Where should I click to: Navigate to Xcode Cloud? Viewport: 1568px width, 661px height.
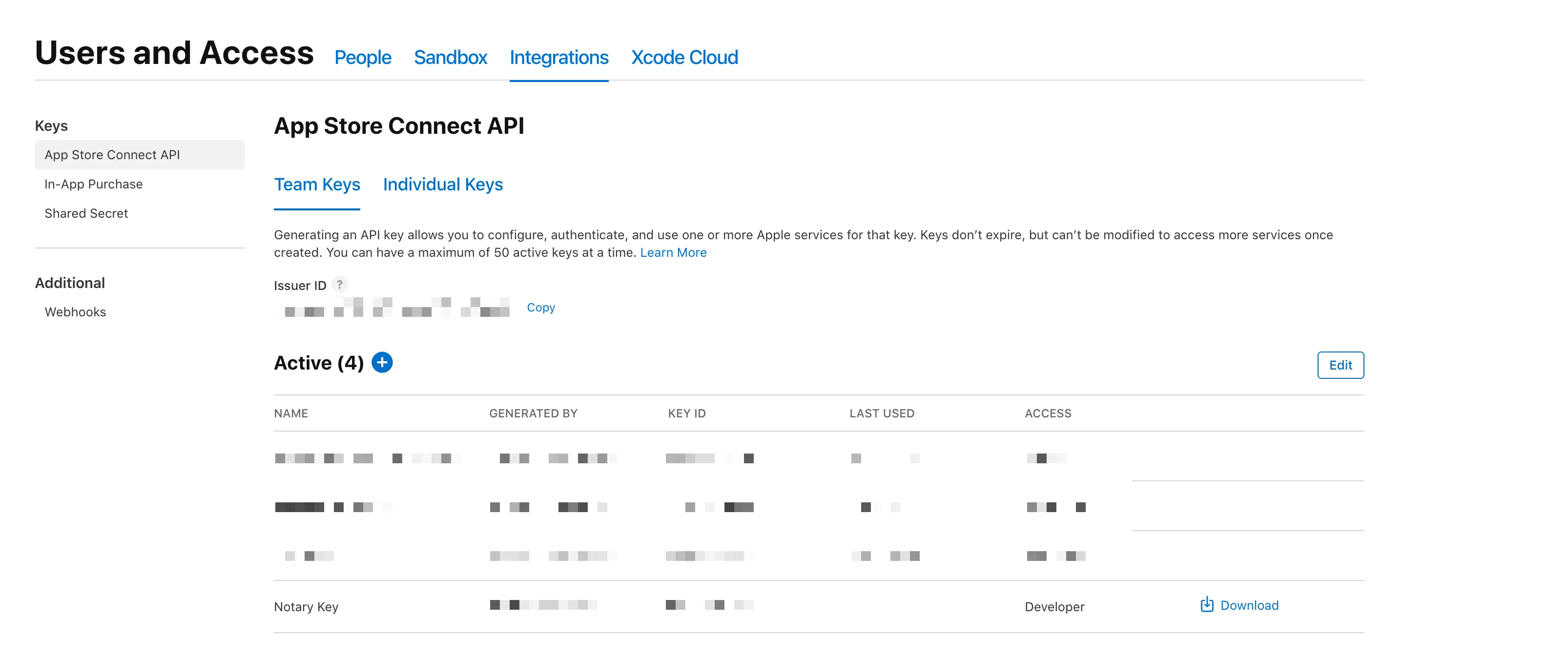pyautogui.click(x=684, y=57)
